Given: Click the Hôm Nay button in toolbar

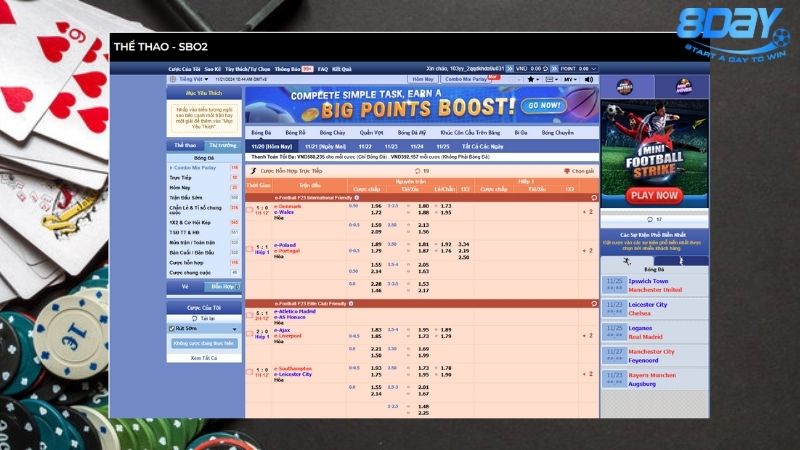Looking at the screenshot, I should coord(423,80).
